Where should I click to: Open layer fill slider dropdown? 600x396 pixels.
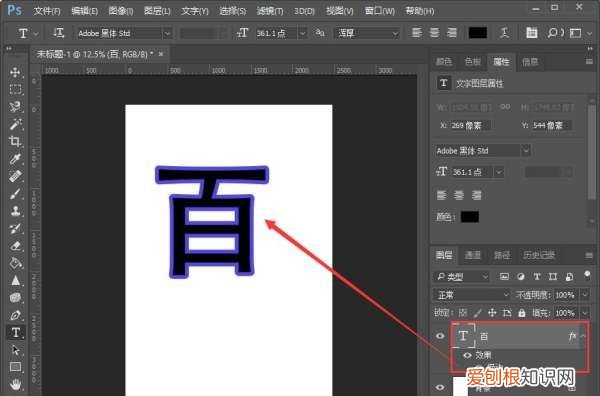click(x=585, y=313)
